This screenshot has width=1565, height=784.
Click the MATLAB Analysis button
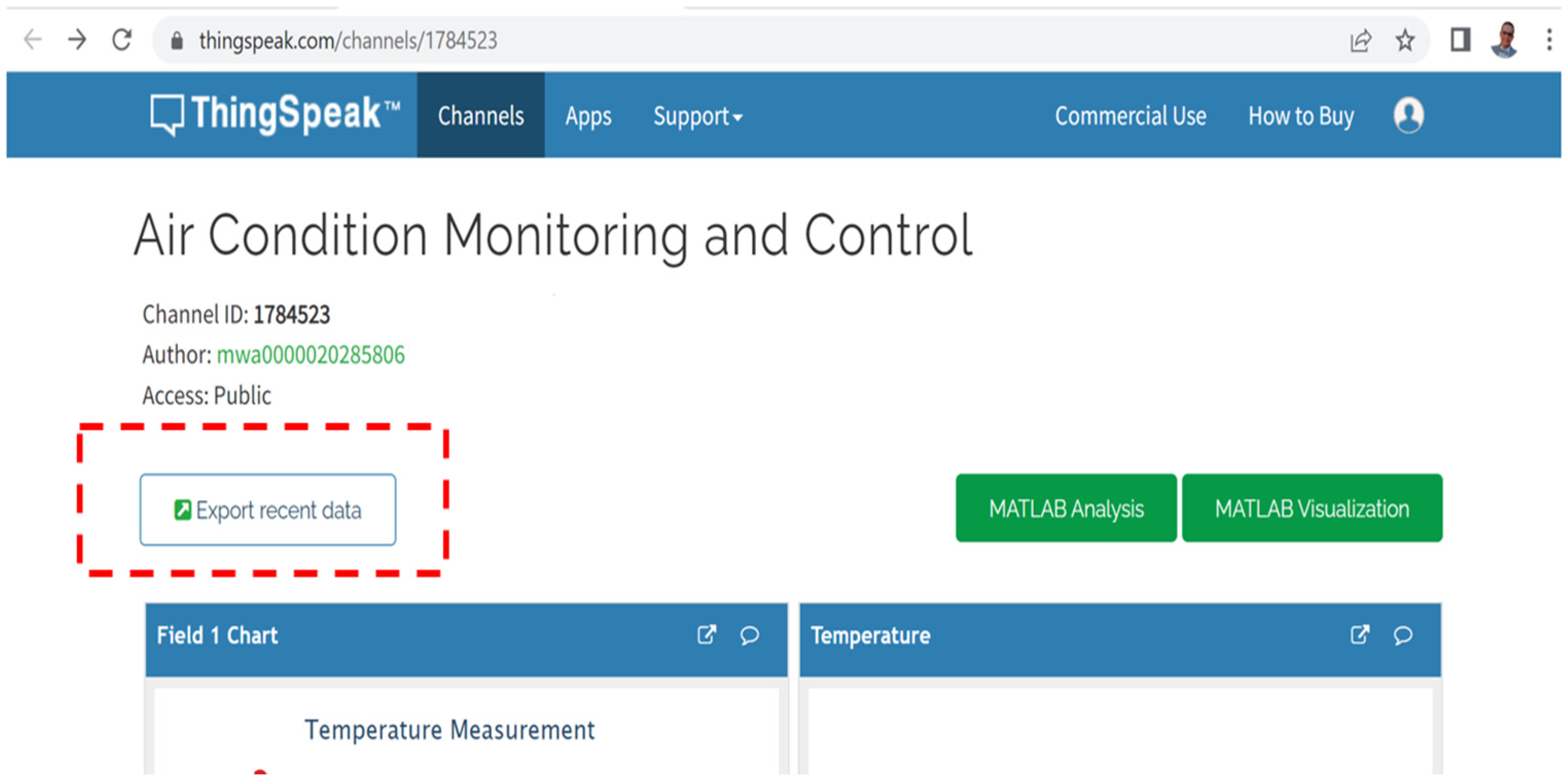[x=1066, y=508]
